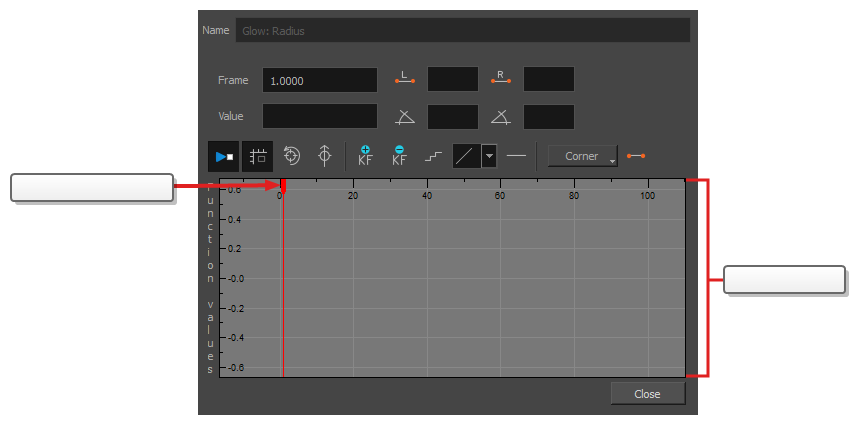Screen dimensions: 861x425
Task: Click the left handle length field
Action: coord(452,80)
